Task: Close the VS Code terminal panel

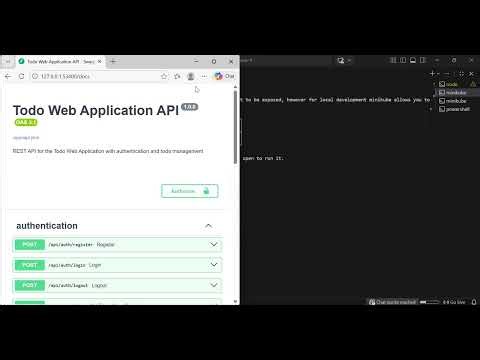Action: [x=471, y=74]
